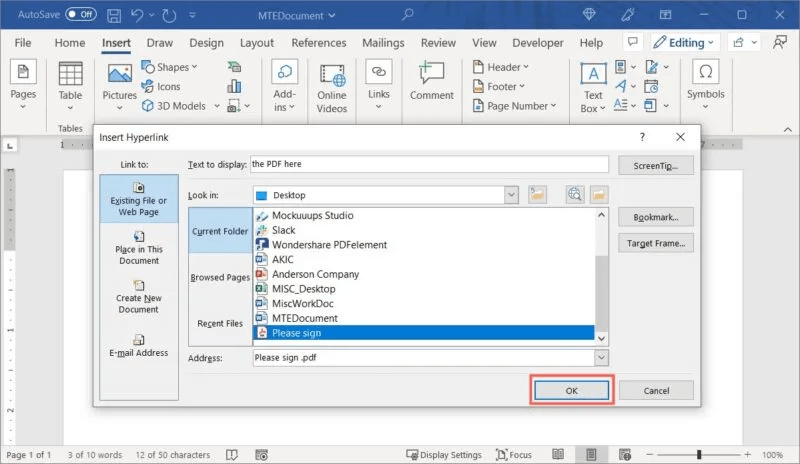Show Browsed Pages list
800x464 pixels.
coord(220,277)
